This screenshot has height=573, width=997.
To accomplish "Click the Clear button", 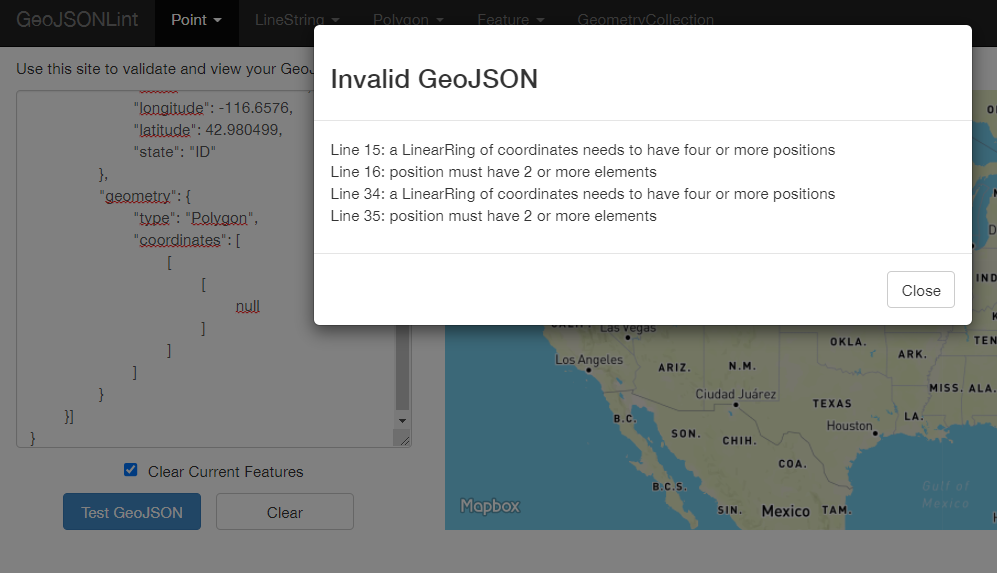I will point(284,512).
